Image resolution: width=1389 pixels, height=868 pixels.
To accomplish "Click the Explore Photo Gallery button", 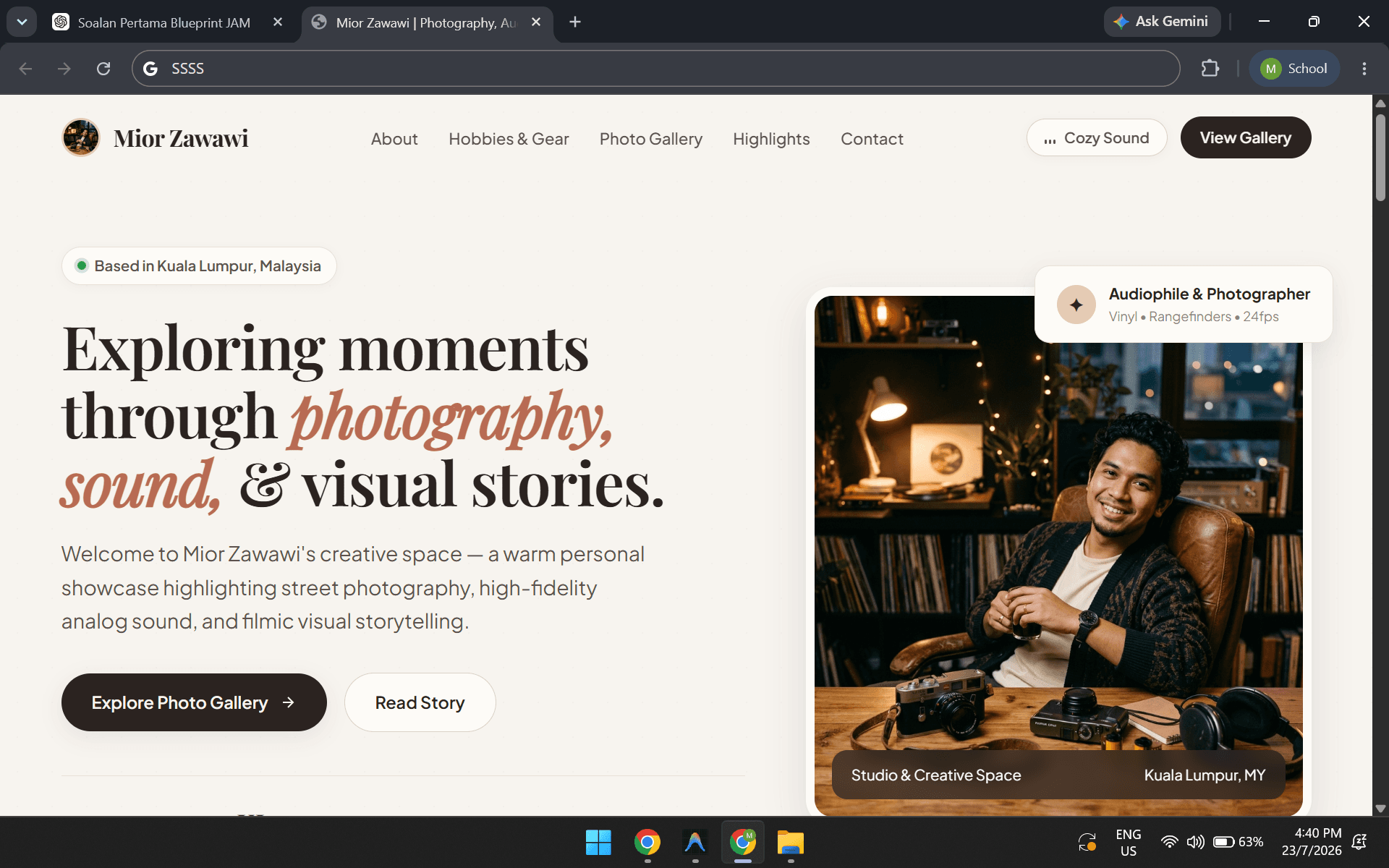I will (194, 702).
